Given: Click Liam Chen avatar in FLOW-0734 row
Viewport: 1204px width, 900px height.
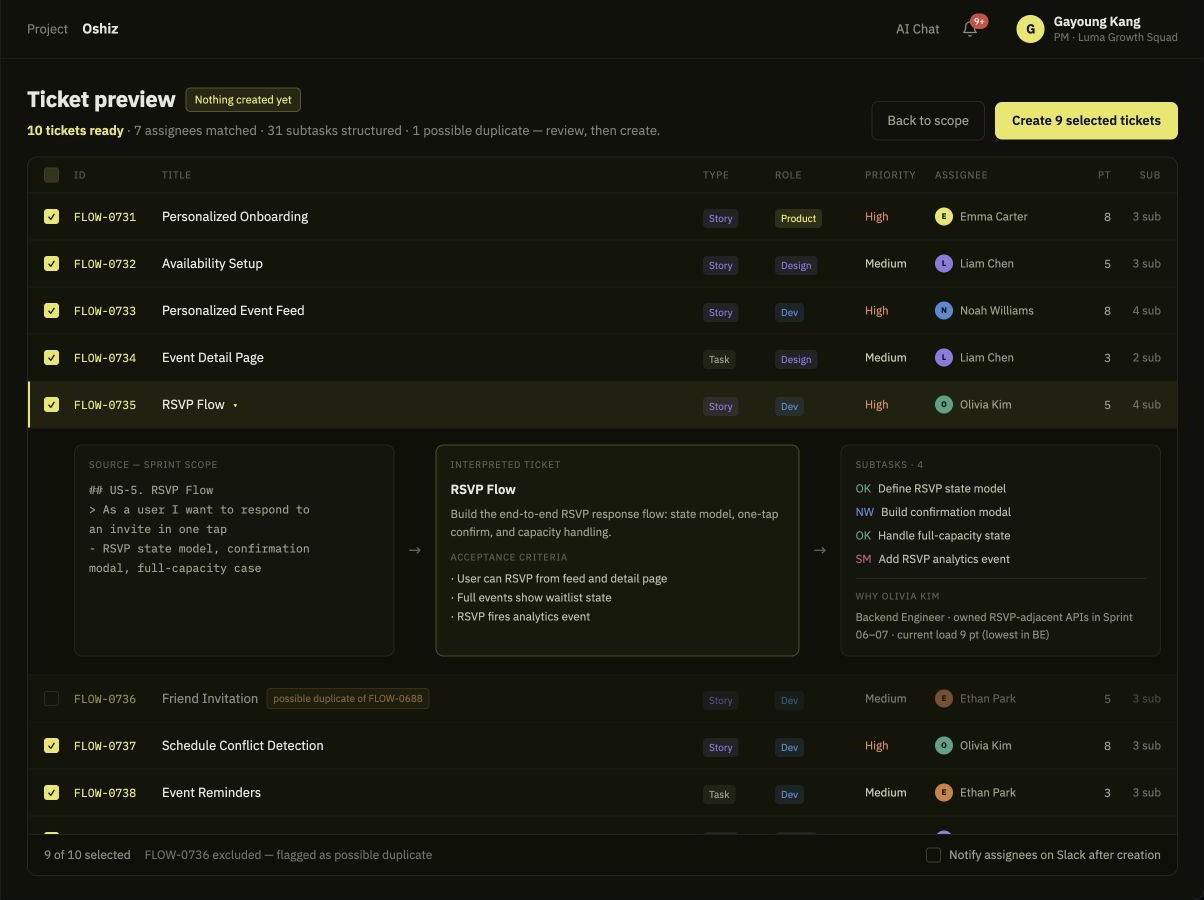Looking at the screenshot, I should [x=943, y=358].
